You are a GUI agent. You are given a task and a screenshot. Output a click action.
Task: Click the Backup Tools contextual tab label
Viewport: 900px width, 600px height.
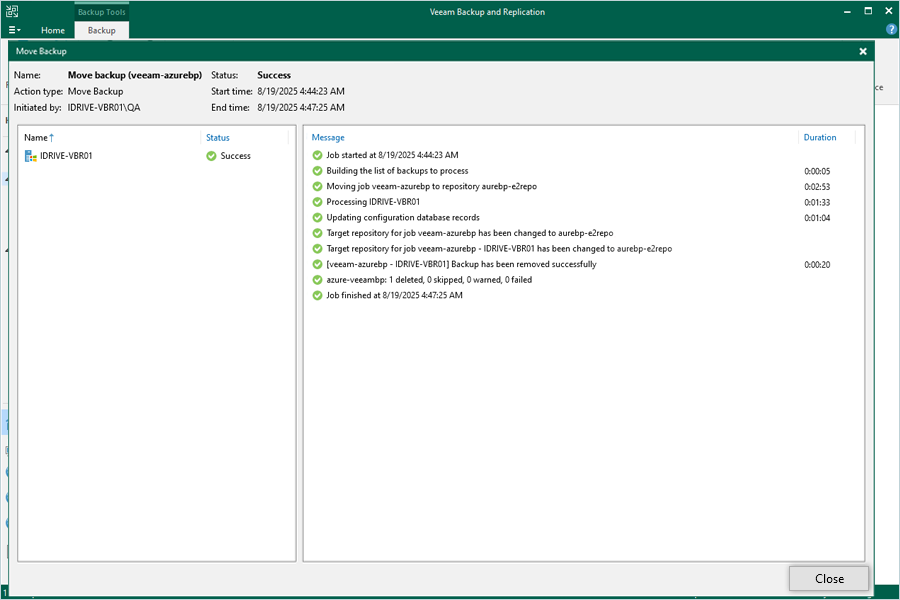pos(102,11)
